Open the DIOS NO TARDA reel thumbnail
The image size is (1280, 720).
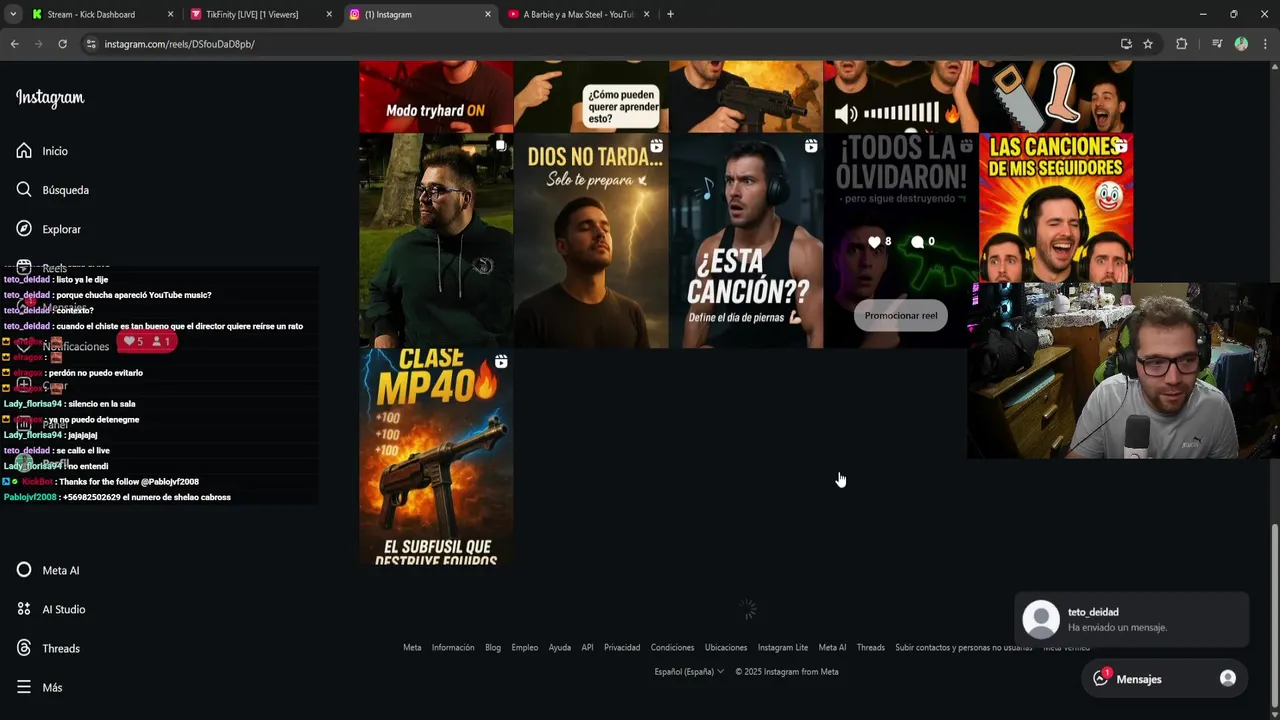(x=591, y=241)
